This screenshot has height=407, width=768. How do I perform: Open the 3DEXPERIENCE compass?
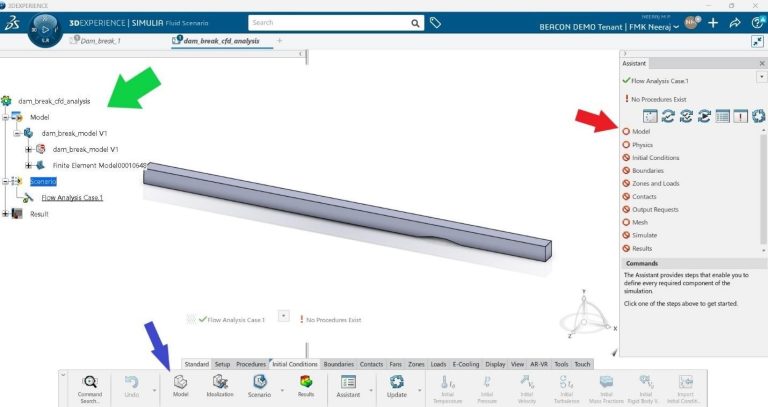tap(45, 30)
